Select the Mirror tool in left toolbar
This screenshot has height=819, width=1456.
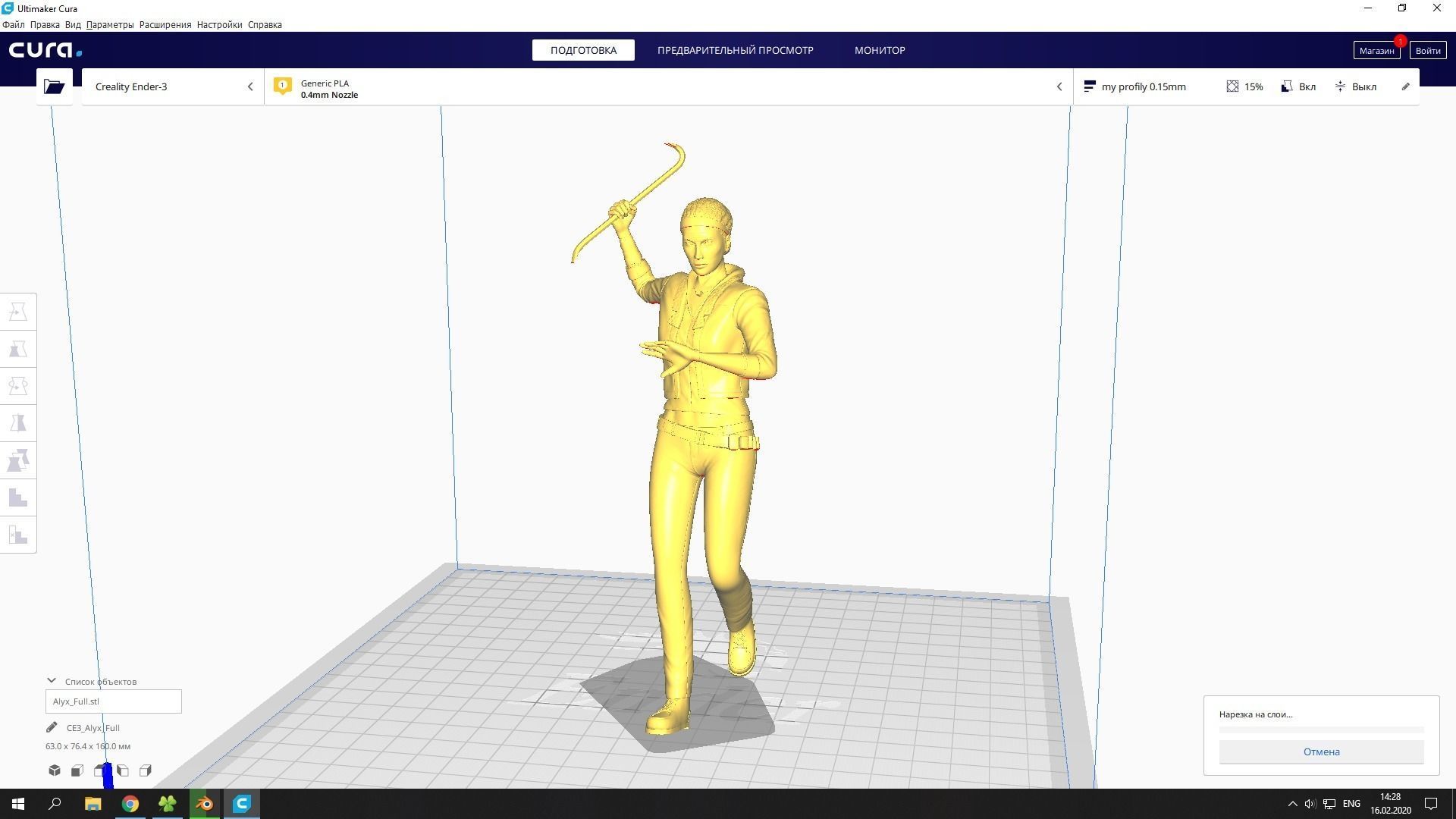18,423
